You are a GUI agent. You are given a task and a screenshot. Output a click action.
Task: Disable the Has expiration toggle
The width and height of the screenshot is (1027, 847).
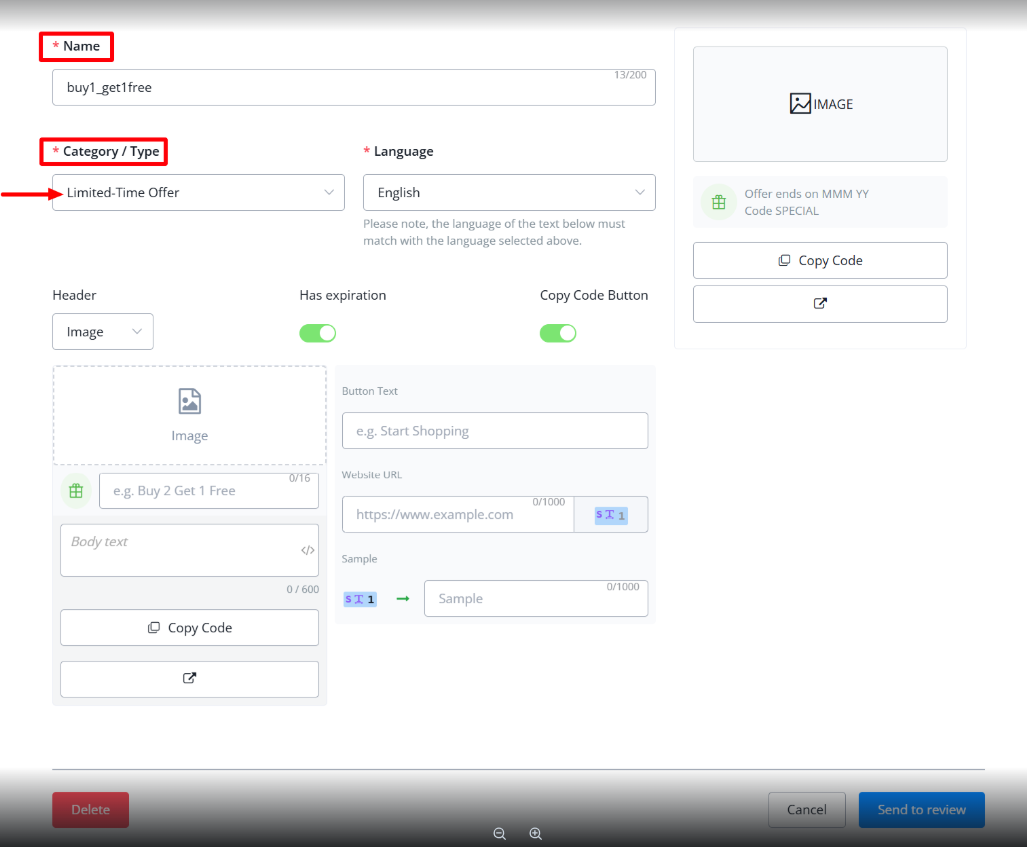coord(317,333)
